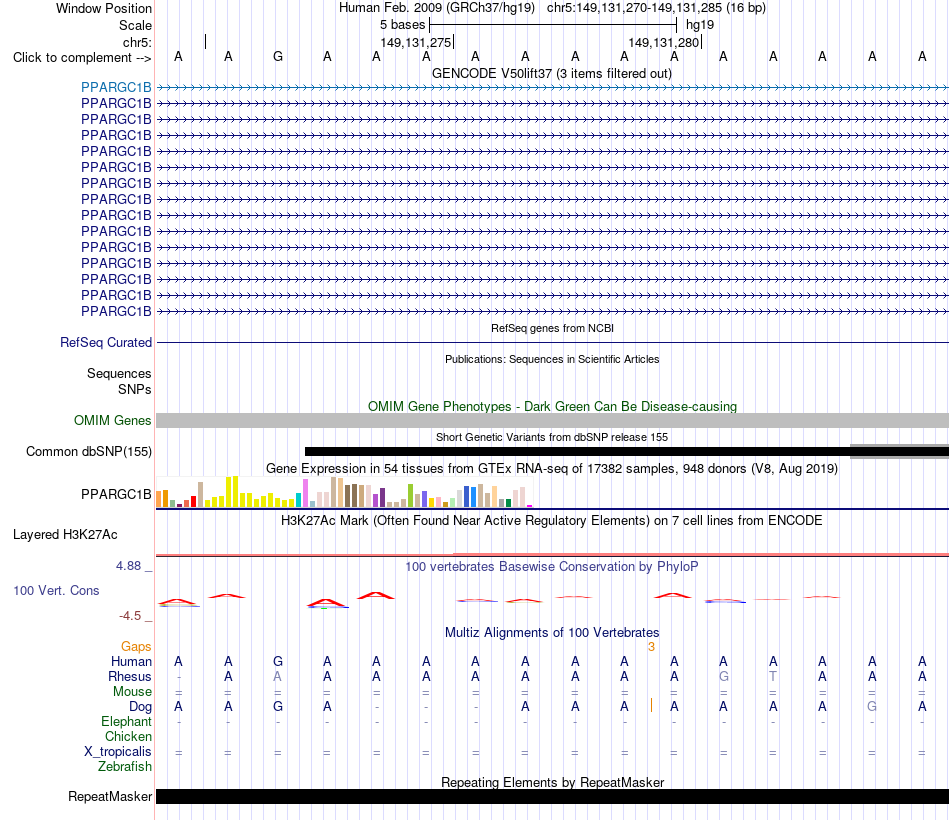
Task: Click the position marker 149,131,275
Action: [416, 42]
